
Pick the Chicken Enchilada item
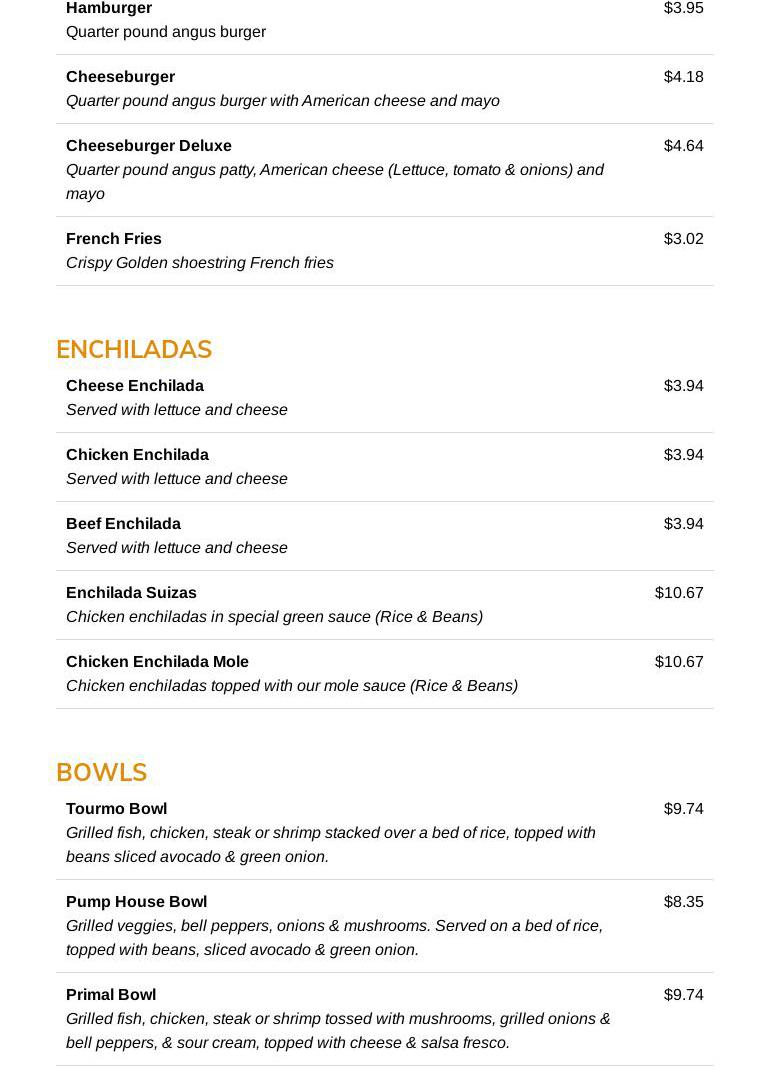[x=137, y=455]
